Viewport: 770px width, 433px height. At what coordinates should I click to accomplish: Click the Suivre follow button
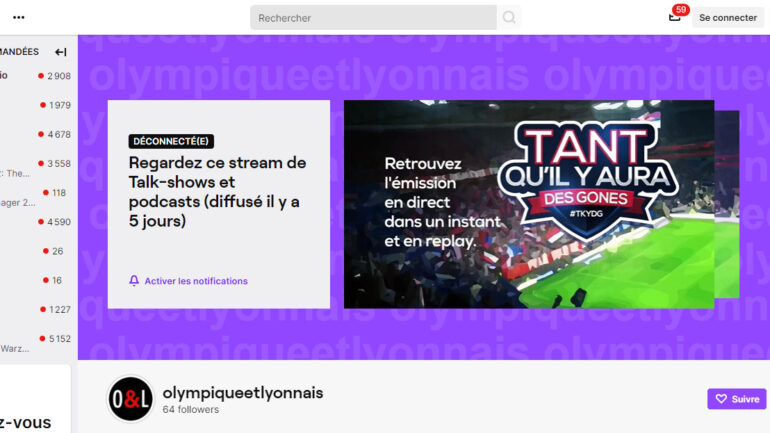tap(737, 399)
